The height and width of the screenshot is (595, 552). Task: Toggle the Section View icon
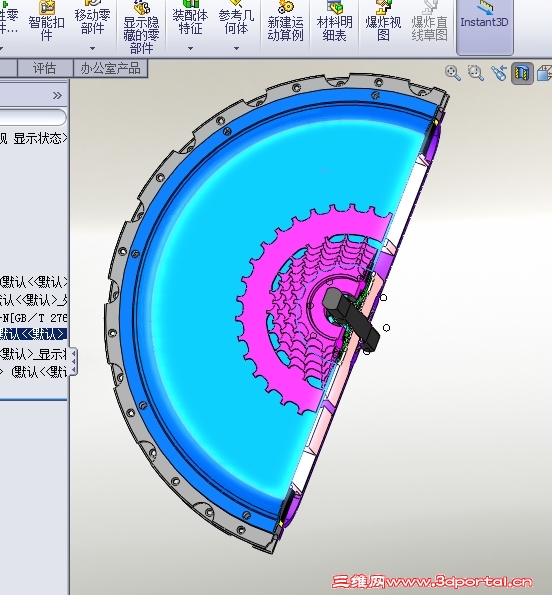pos(522,73)
